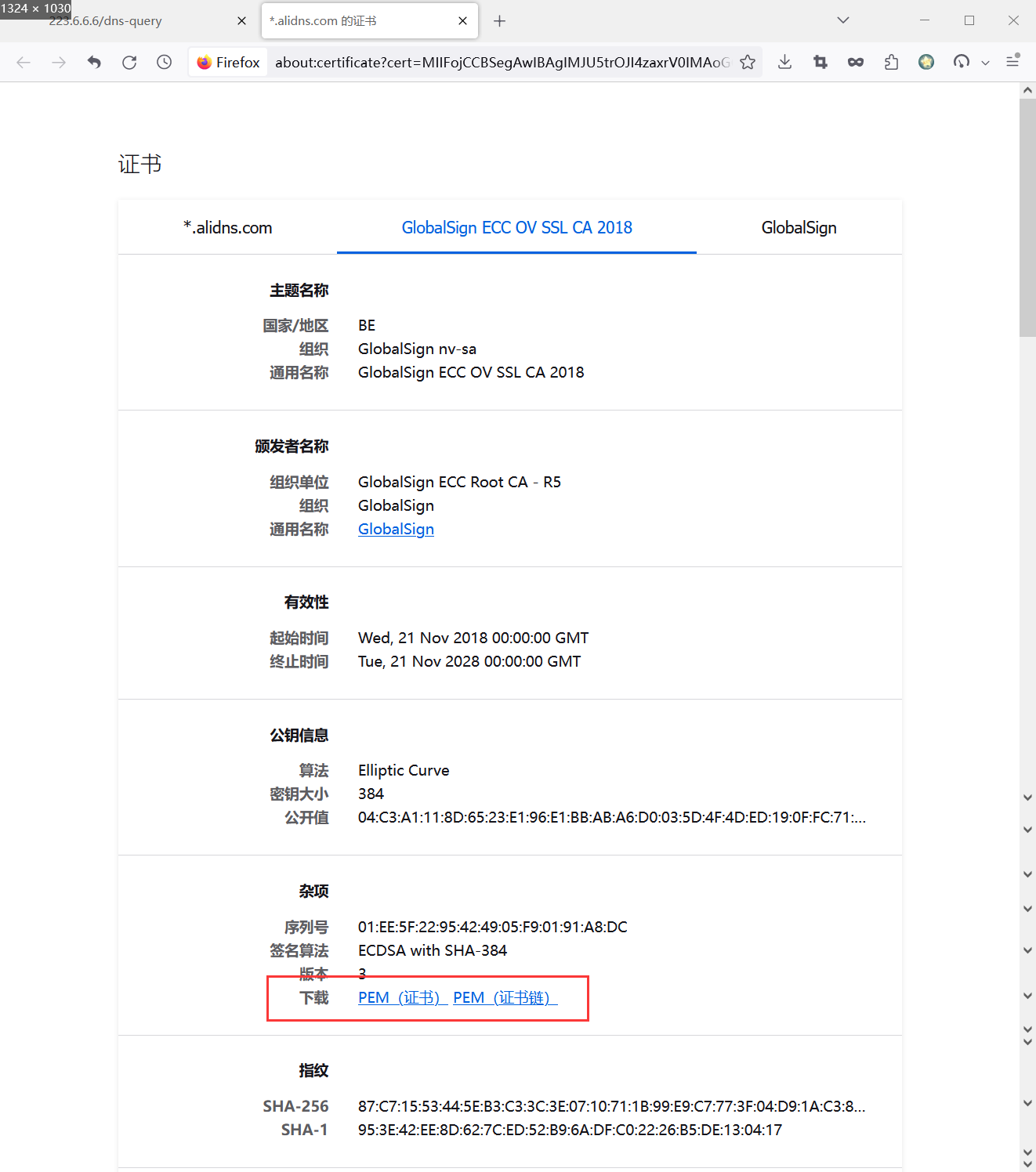1036x1172 pixels.
Task: Click start time Wed, 21 Nov 2018
Action: pos(473,638)
